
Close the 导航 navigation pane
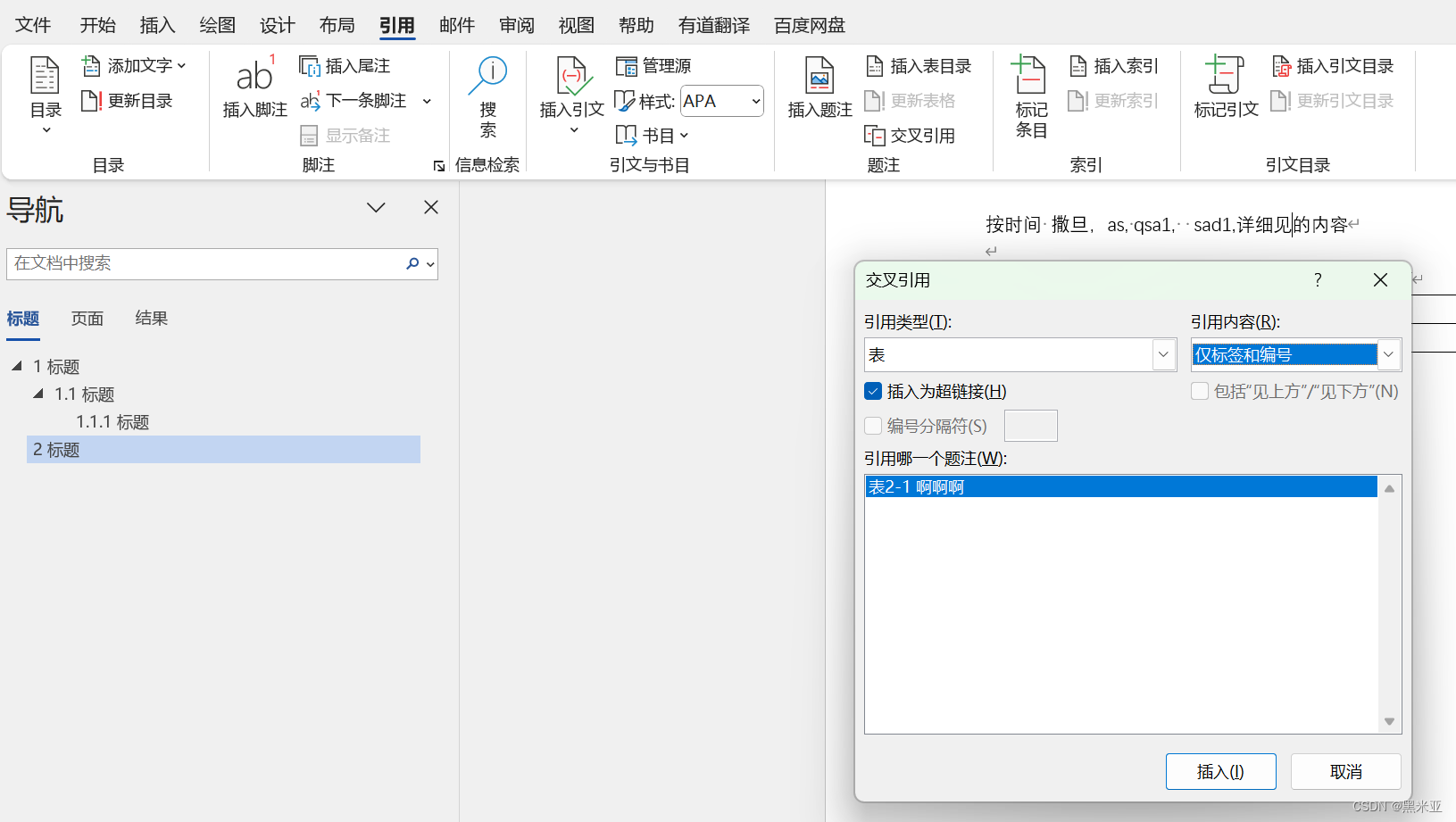431,207
